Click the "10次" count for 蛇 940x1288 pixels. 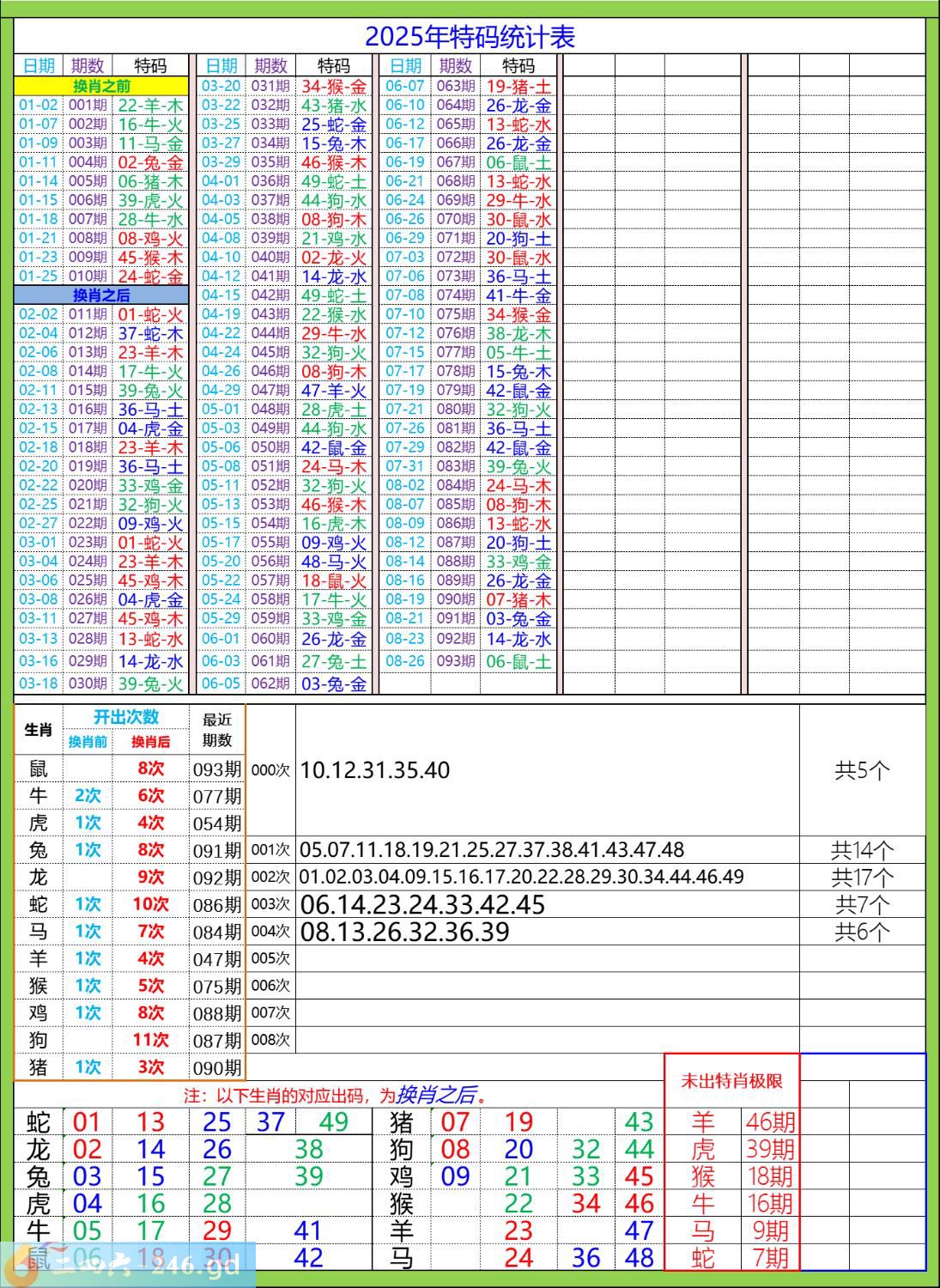(x=150, y=904)
